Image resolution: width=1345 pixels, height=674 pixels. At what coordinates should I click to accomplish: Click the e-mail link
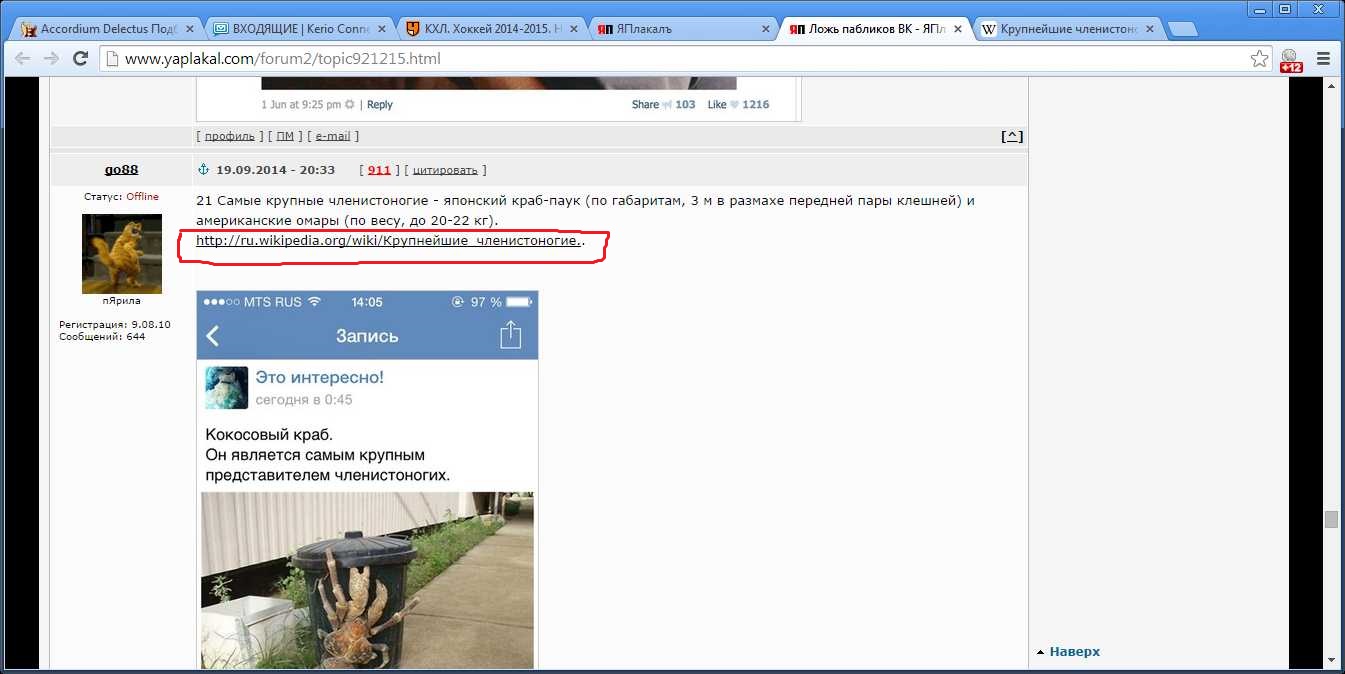tap(333, 136)
